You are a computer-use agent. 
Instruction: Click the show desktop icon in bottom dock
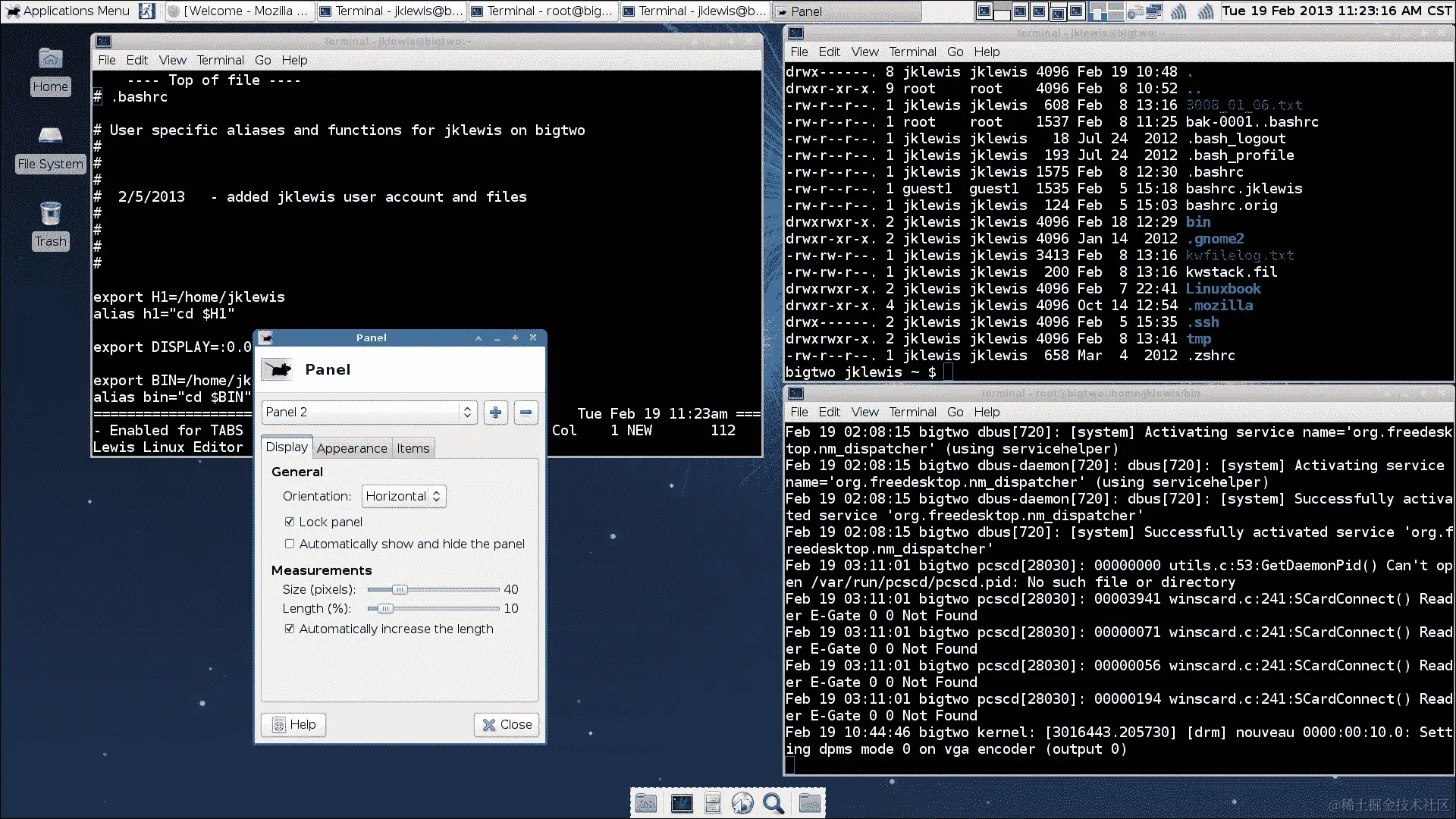(x=646, y=803)
